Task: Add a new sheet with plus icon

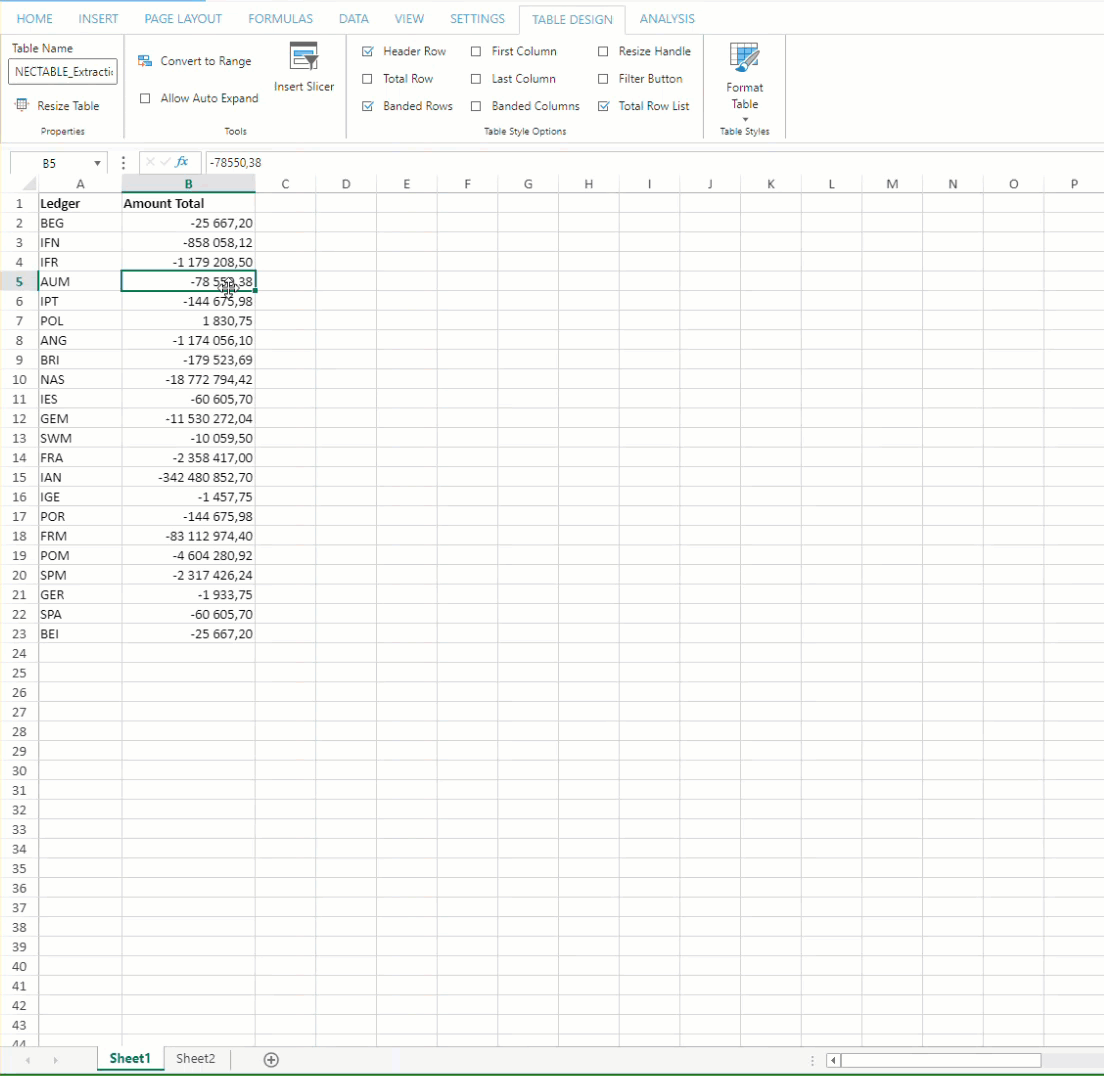Action: click(x=270, y=1060)
